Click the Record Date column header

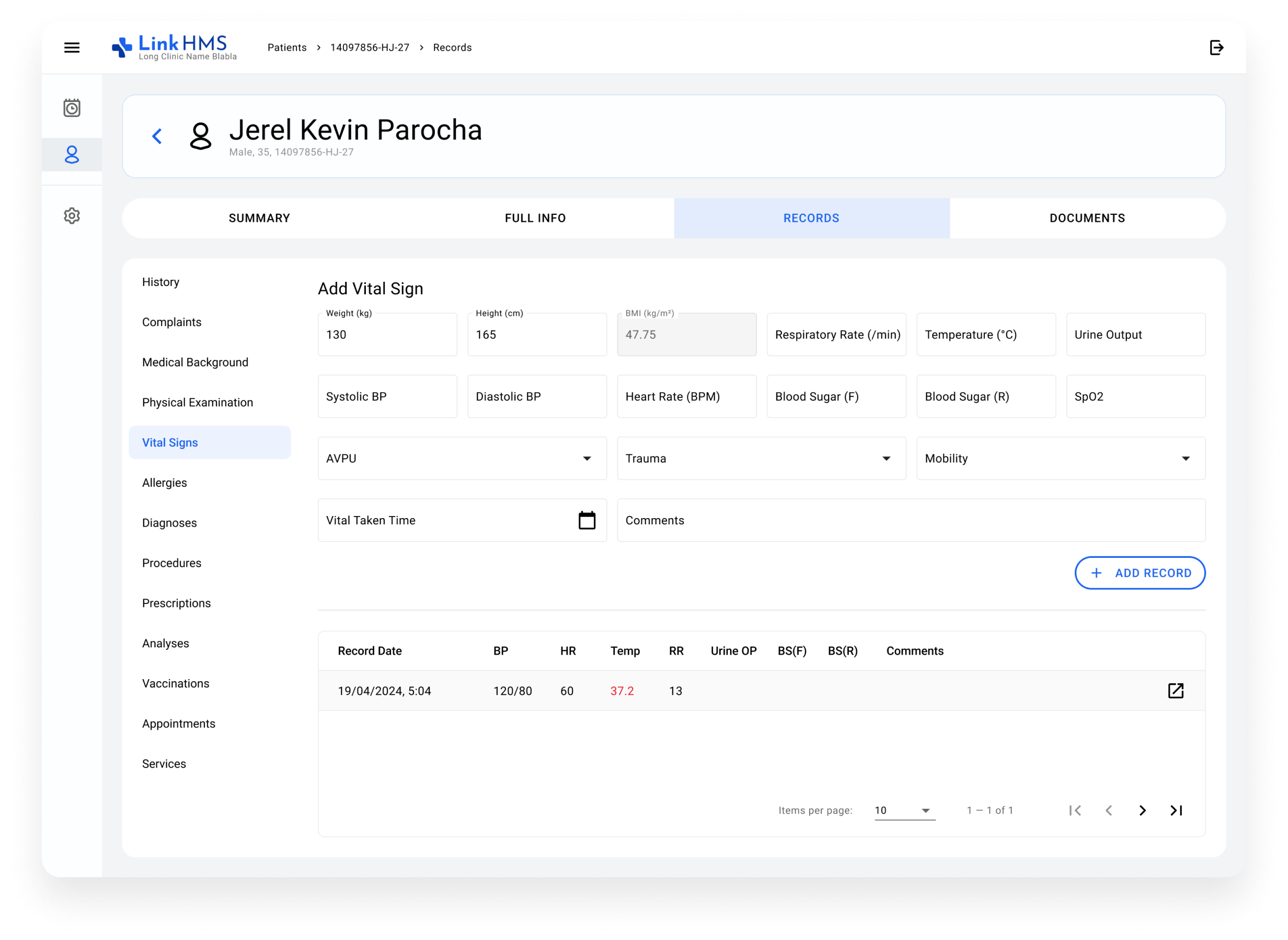tap(370, 651)
